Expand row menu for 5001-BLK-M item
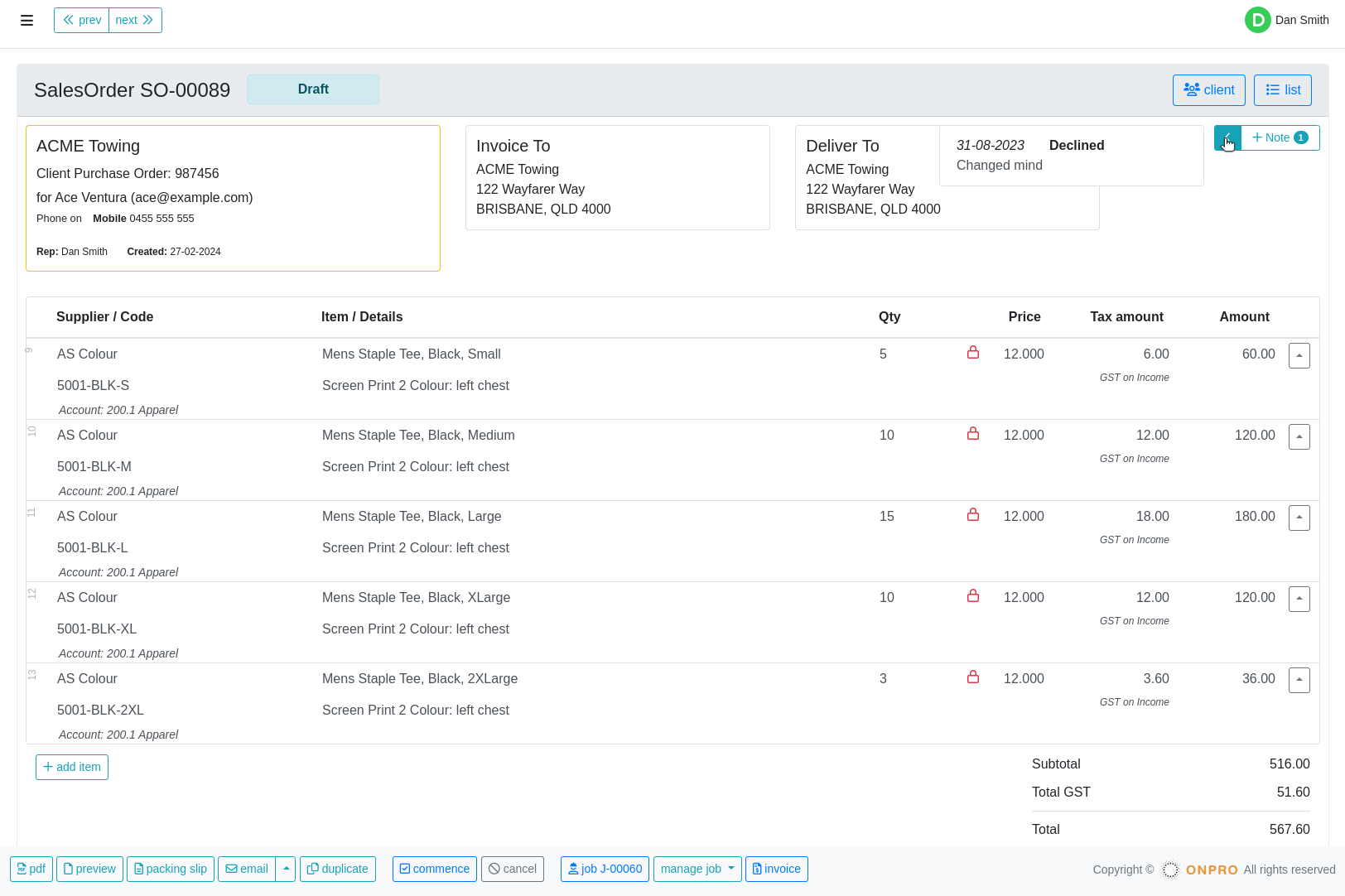 coord(1299,436)
